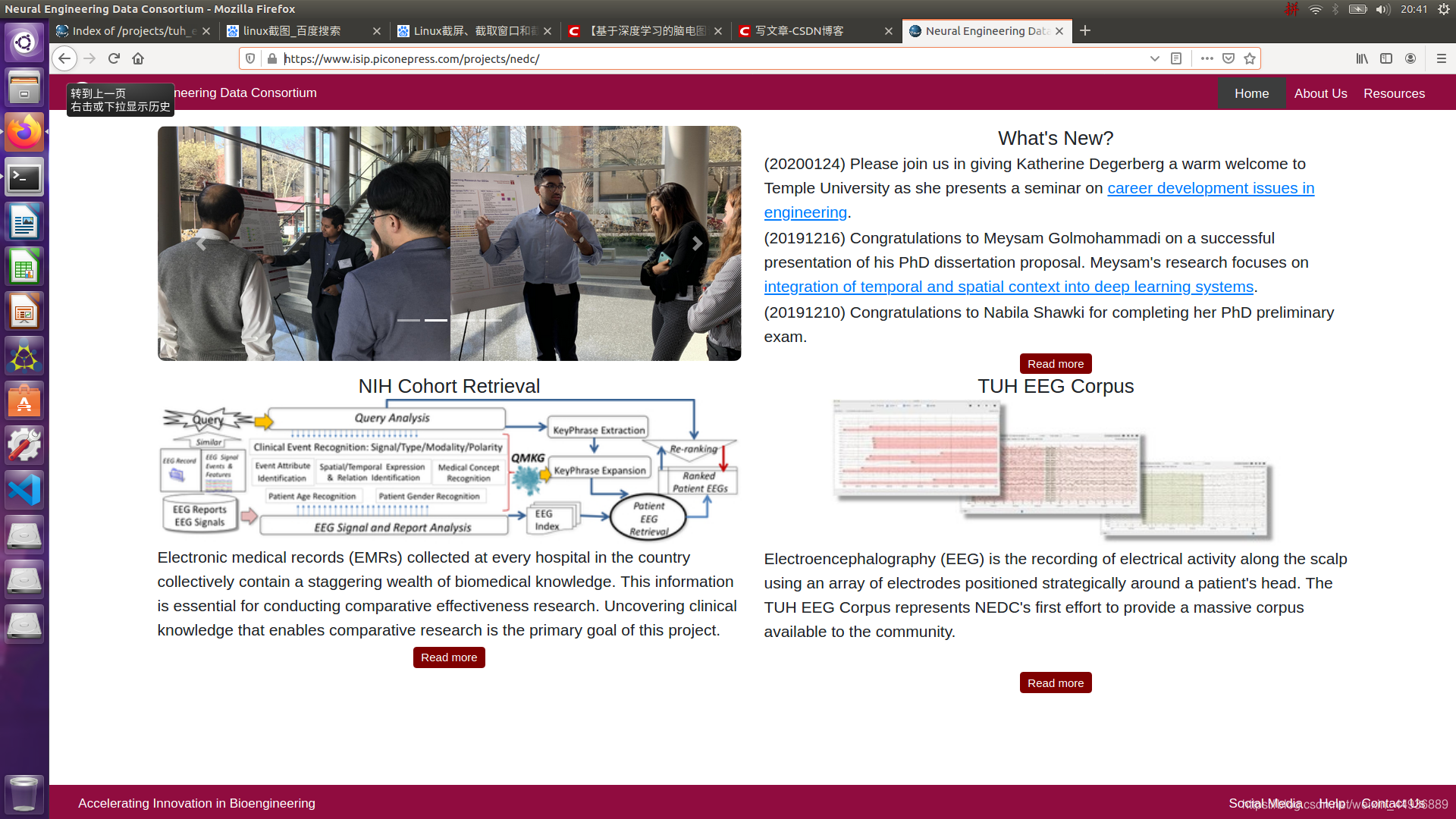Viewport: 1456px width, 819px height.
Task: Open the Firefox hamburger menu
Action: pos(1440,58)
